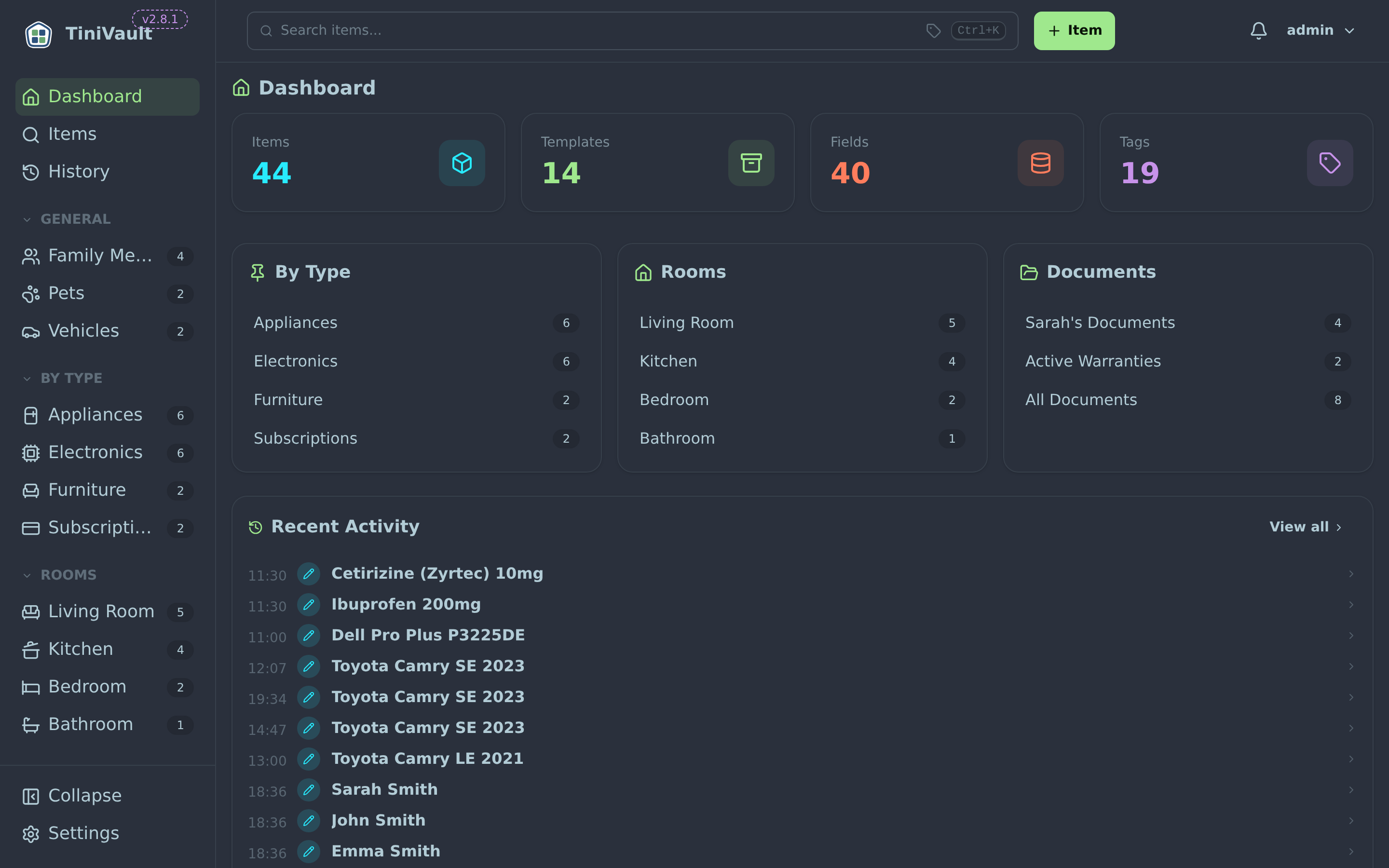Viewport: 1389px width, 868px height.
Task: Click the Subscriptions card icon in sidebar
Action: (x=30, y=528)
